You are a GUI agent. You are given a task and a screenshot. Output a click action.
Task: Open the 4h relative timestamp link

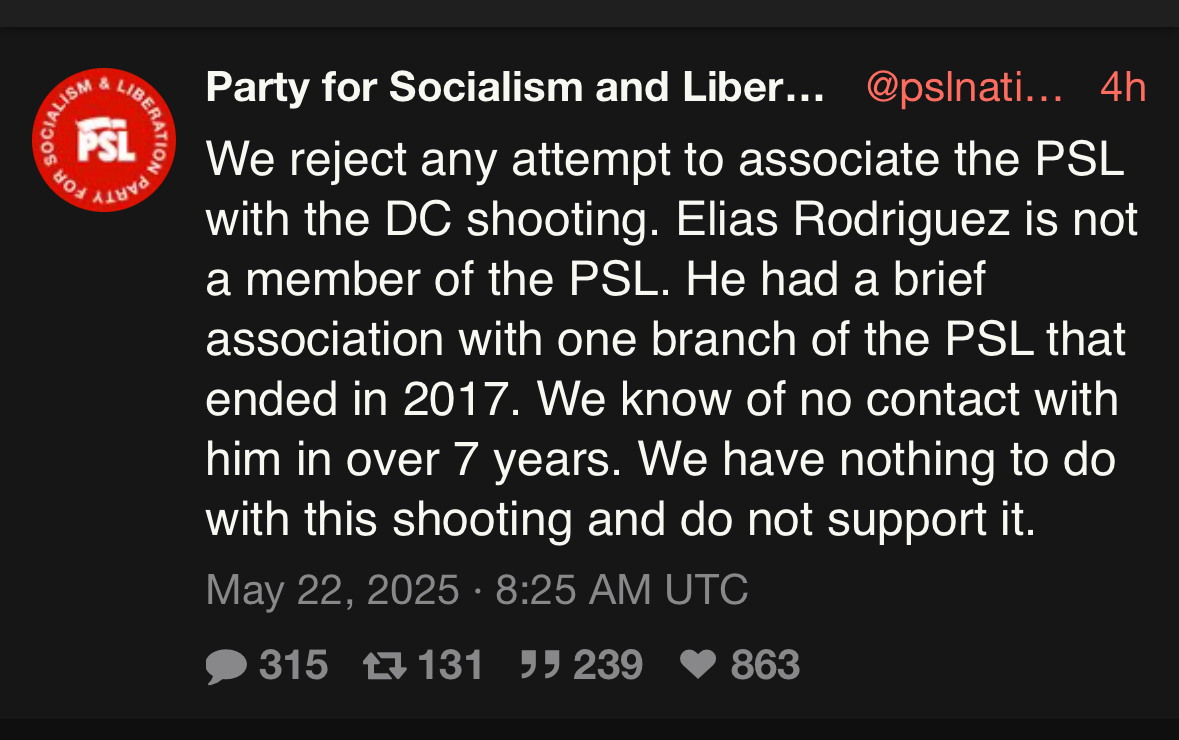[1122, 88]
